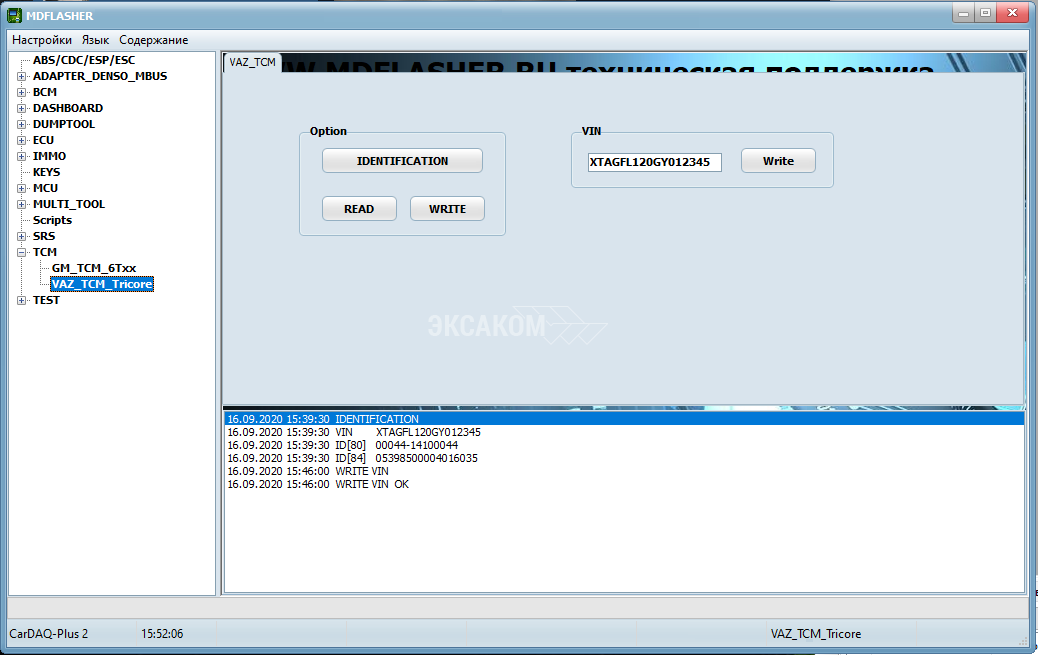Focus the VIN input field
This screenshot has height=655, width=1038.
[654, 162]
